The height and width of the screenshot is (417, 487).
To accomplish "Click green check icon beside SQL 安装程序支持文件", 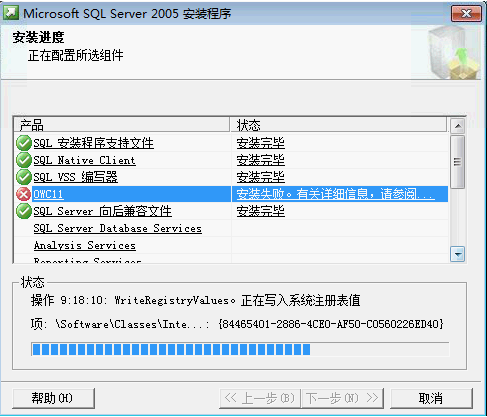I will pyautogui.click(x=24, y=143).
